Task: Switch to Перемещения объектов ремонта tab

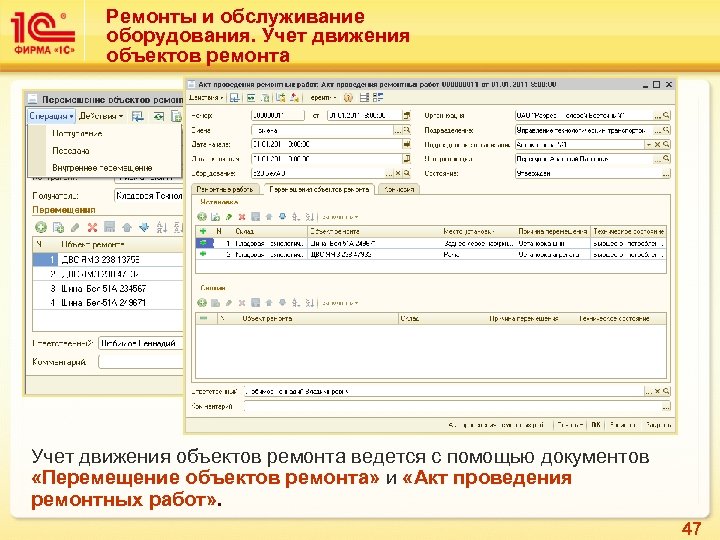Action: pyautogui.click(x=319, y=189)
